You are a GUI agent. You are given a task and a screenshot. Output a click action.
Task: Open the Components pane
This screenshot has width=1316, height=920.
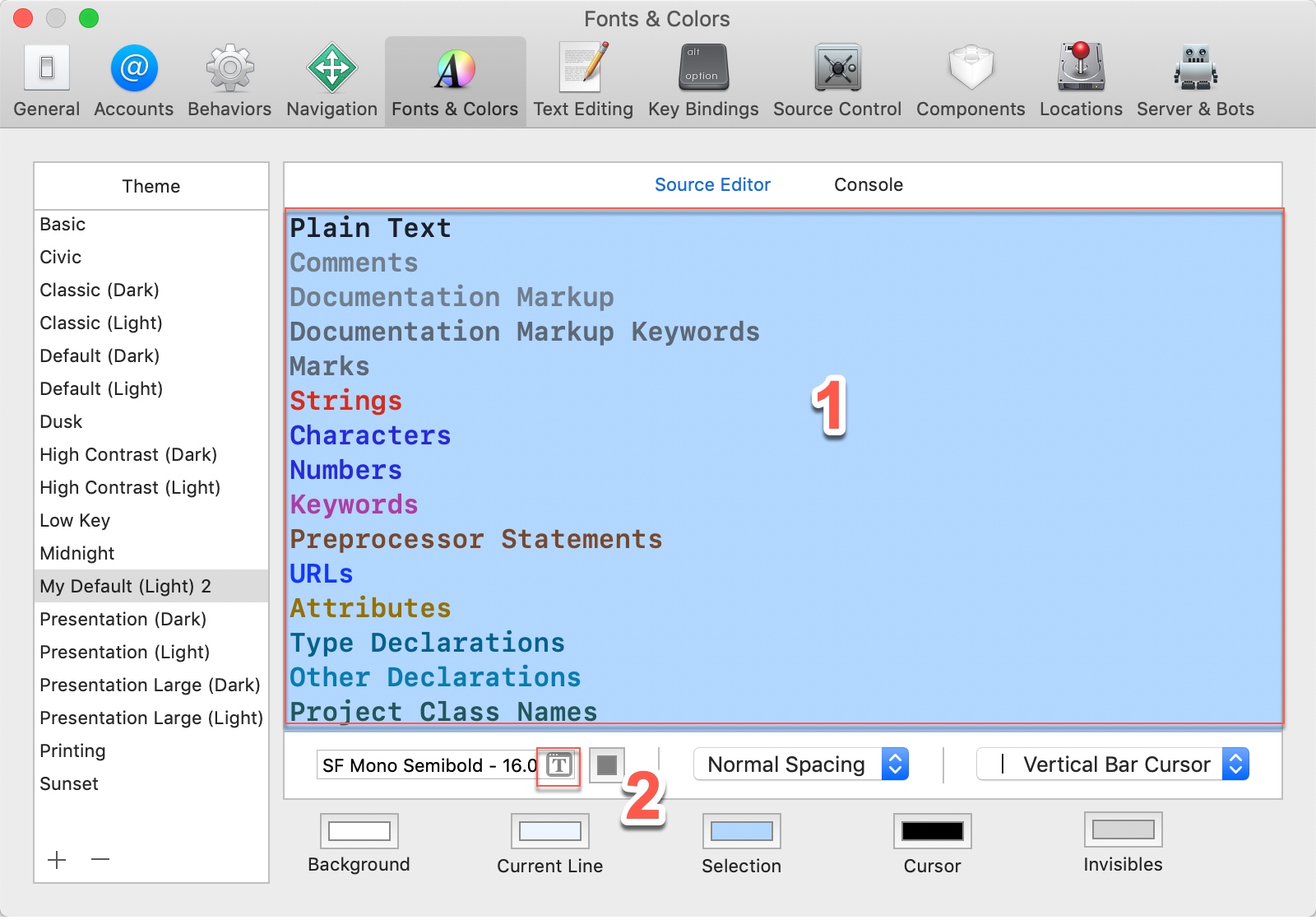coord(971,81)
